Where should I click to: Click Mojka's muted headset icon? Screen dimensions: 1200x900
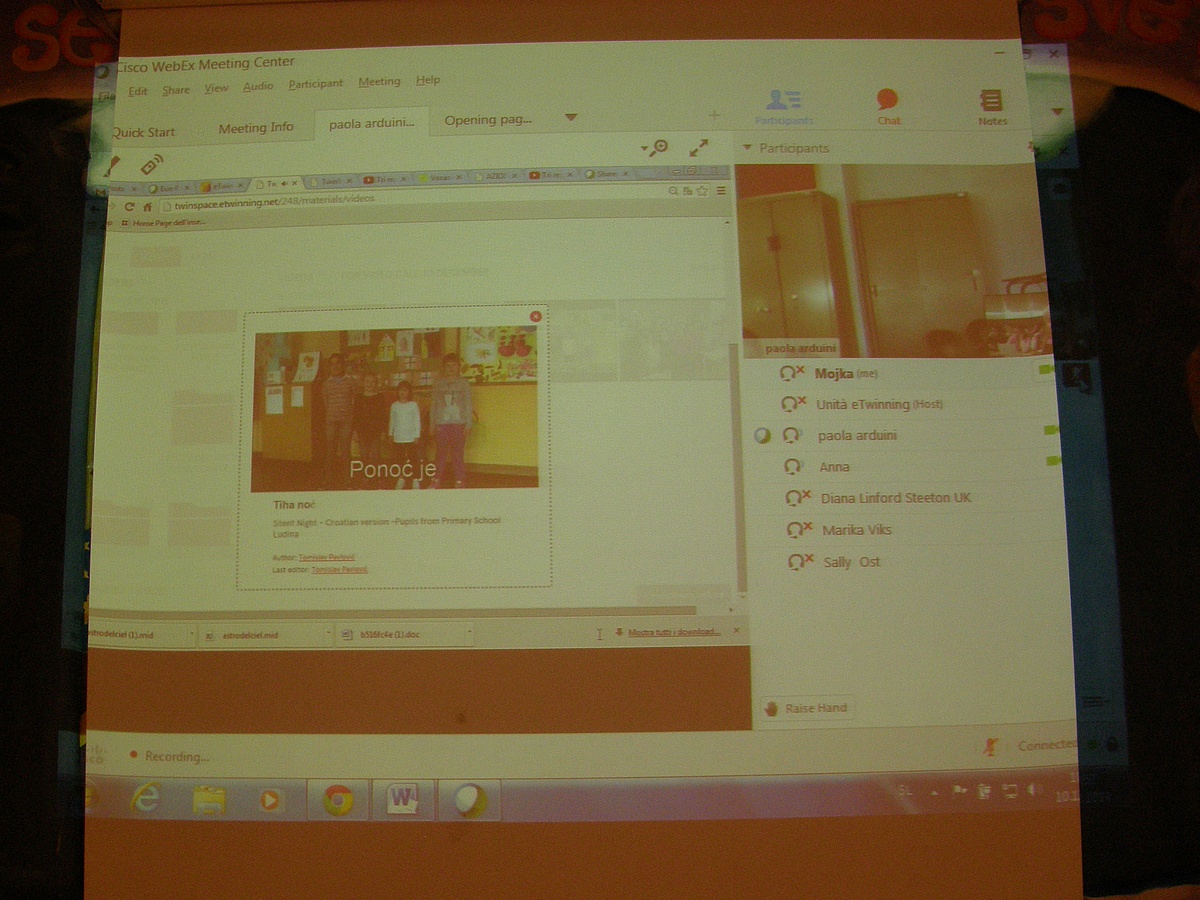[x=793, y=373]
